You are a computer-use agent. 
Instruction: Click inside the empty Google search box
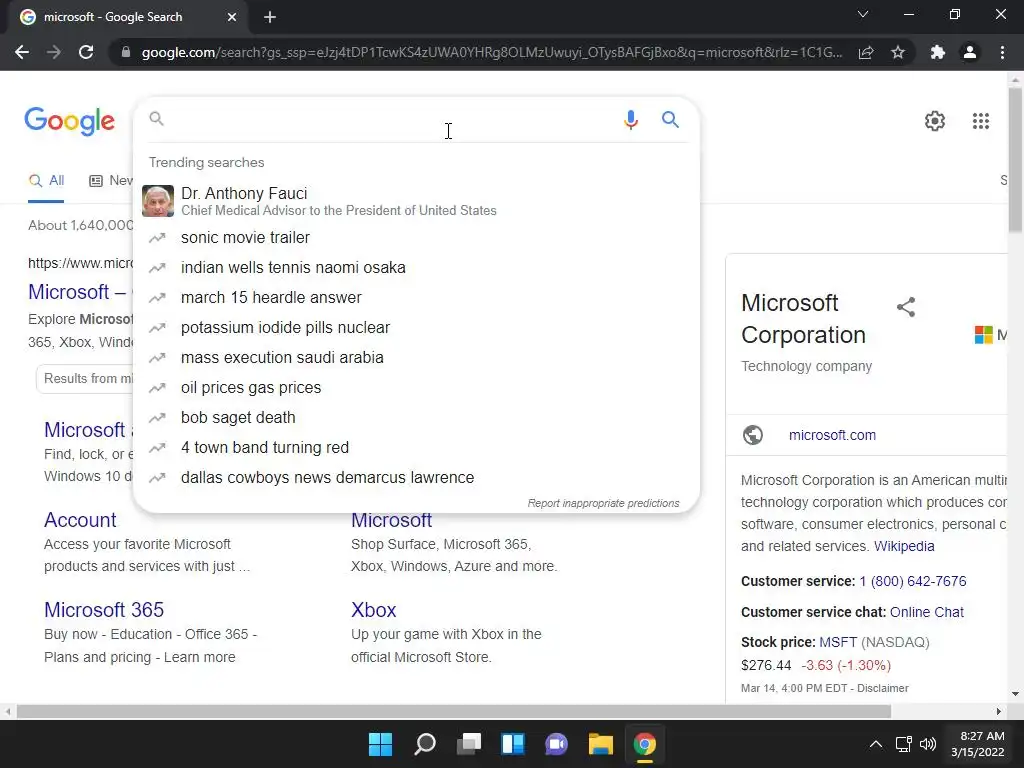(x=392, y=120)
